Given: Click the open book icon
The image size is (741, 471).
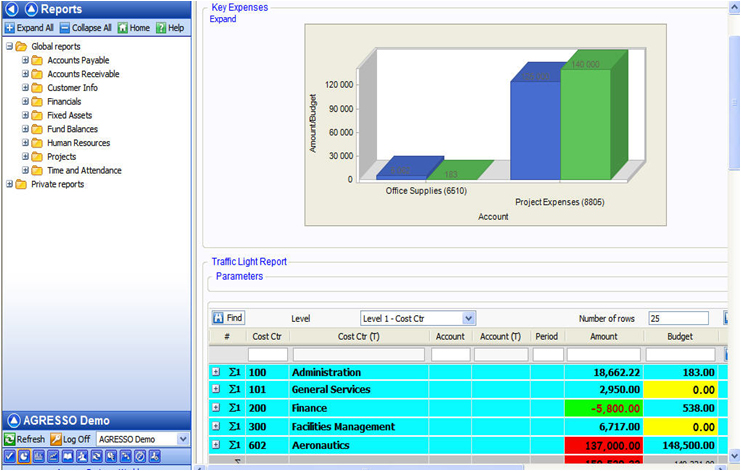Looking at the screenshot, I should click(x=68, y=456).
